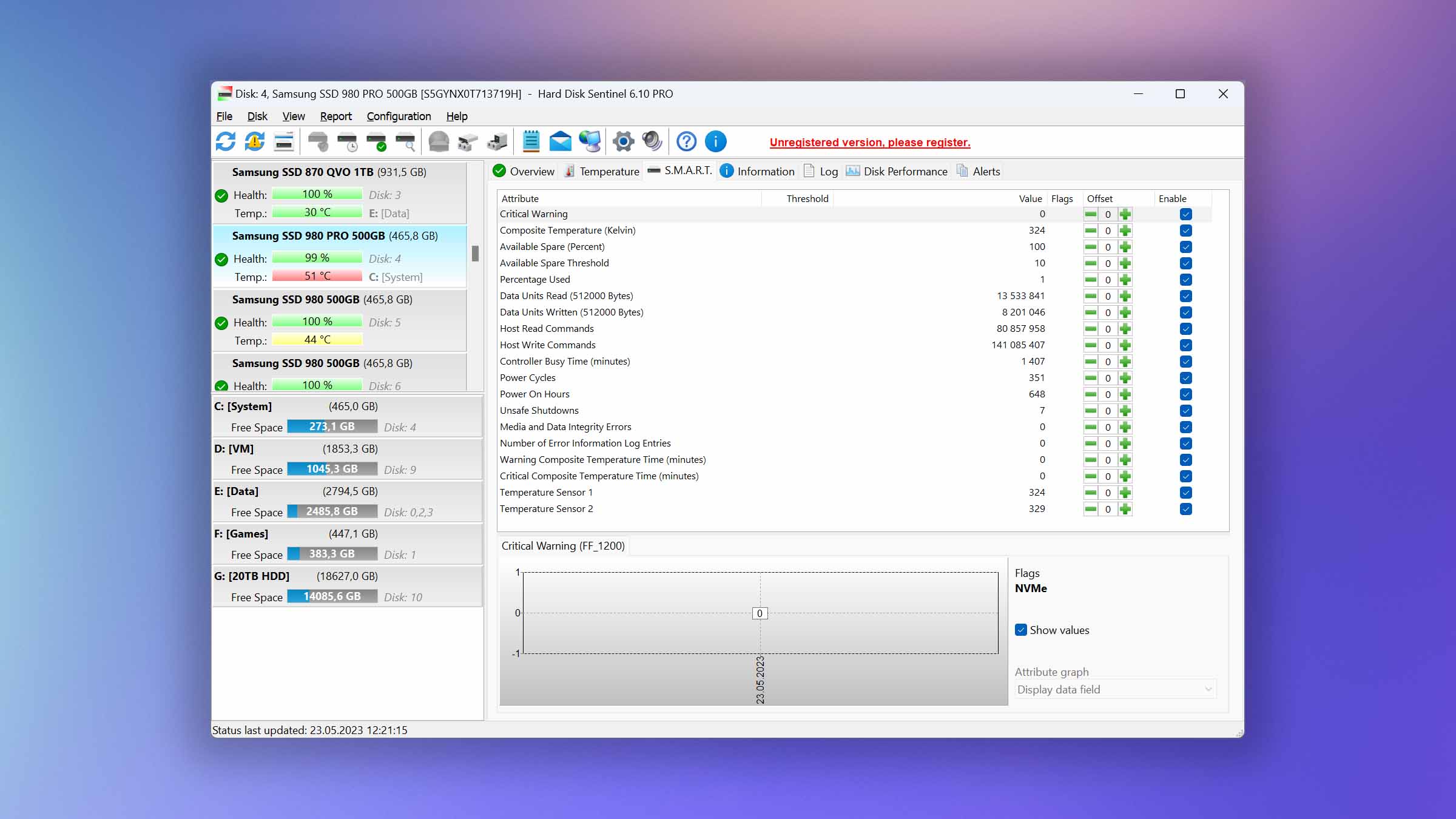This screenshot has width=1456, height=819.
Task: Open the Attribute graph Display data field dropdown
Action: pos(1116,689)
